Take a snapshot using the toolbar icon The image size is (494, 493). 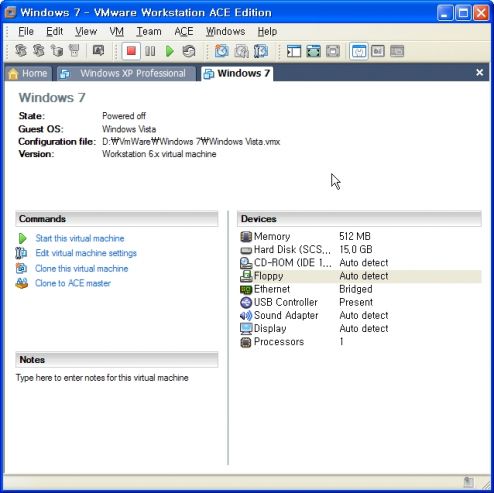pos(222,51)
